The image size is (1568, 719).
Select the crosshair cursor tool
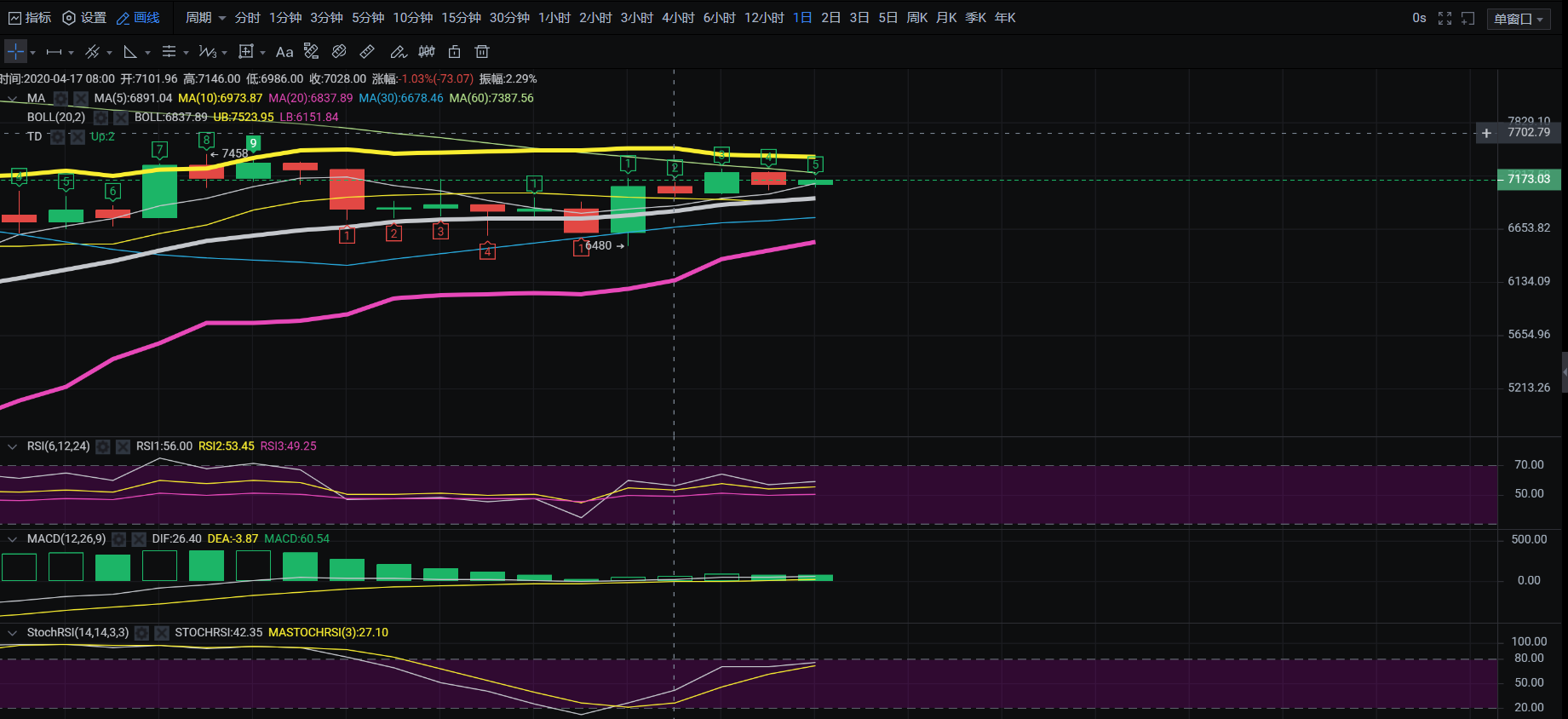pos(15,52)
